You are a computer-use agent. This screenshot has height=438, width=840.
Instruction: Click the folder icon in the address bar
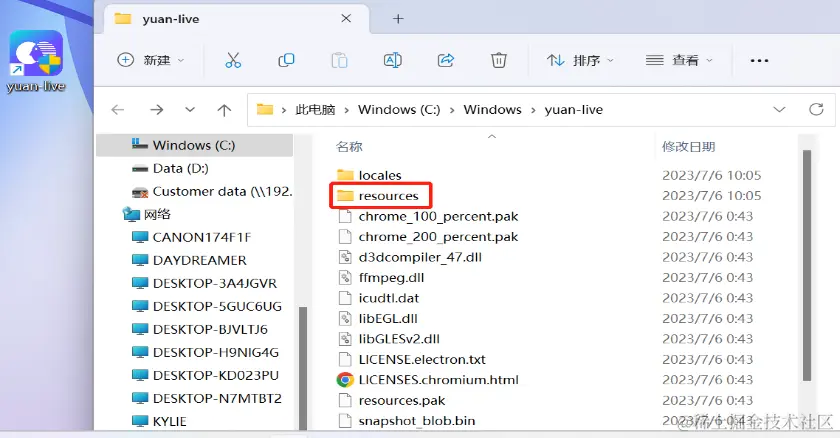(x=265, y=109)
